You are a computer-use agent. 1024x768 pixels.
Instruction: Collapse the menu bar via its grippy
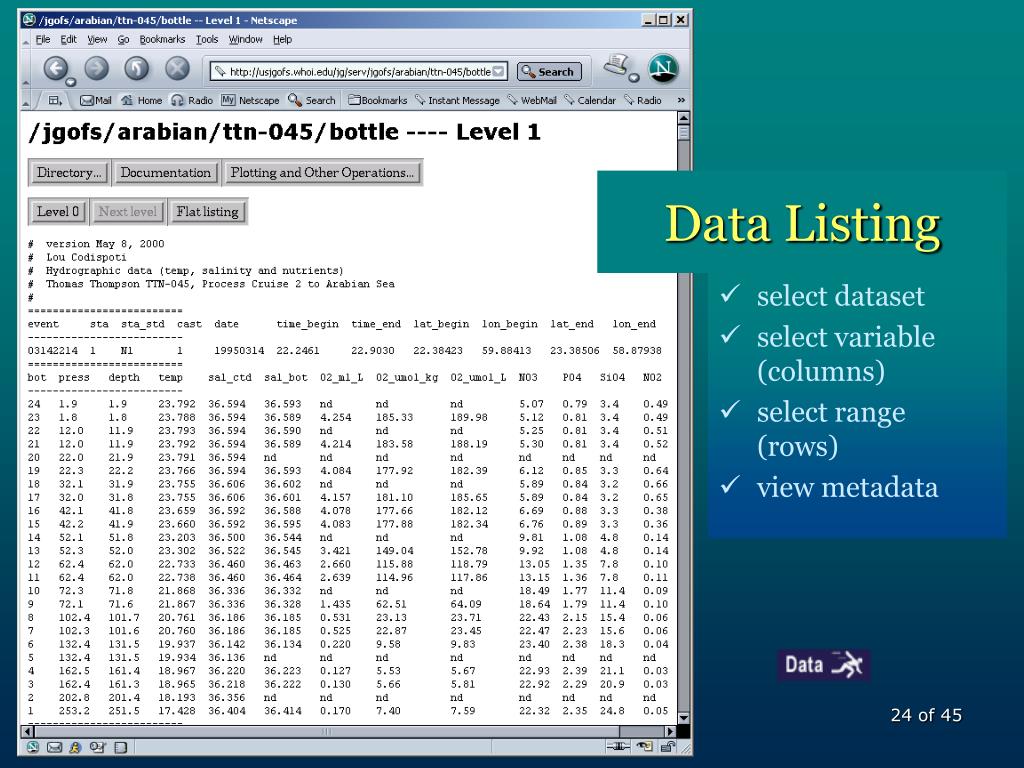tap(26, 42)
